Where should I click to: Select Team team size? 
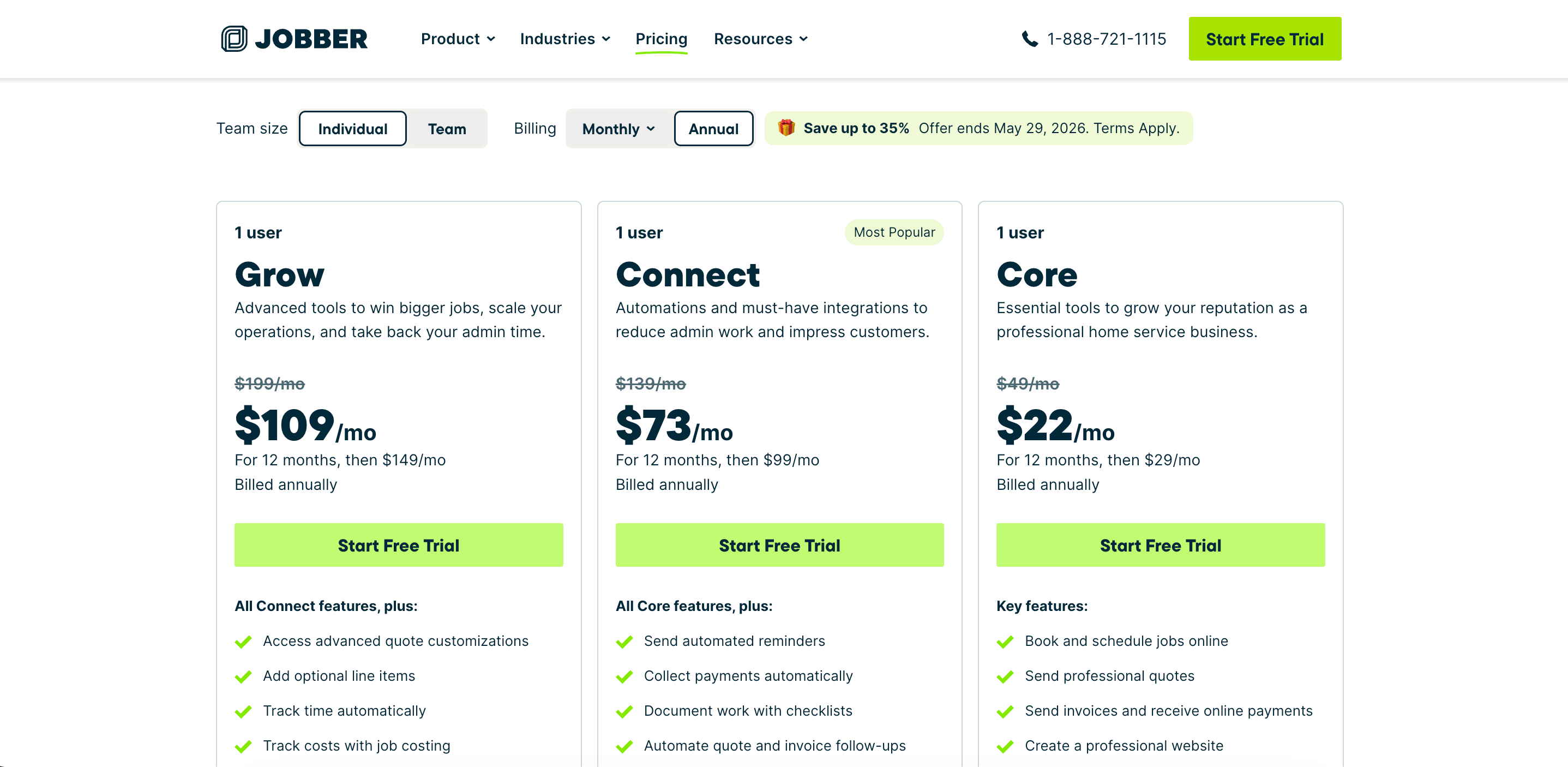447,128
